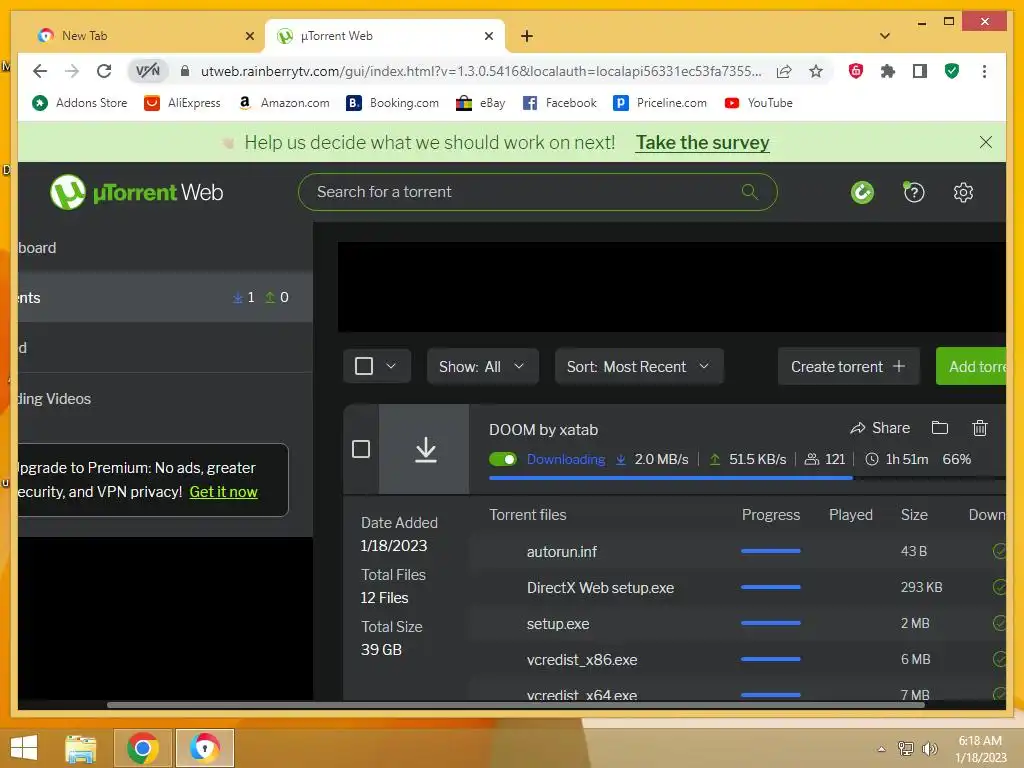
Task: Click the Progress column header
Action: pyautogui.click(x=771, y=515)
